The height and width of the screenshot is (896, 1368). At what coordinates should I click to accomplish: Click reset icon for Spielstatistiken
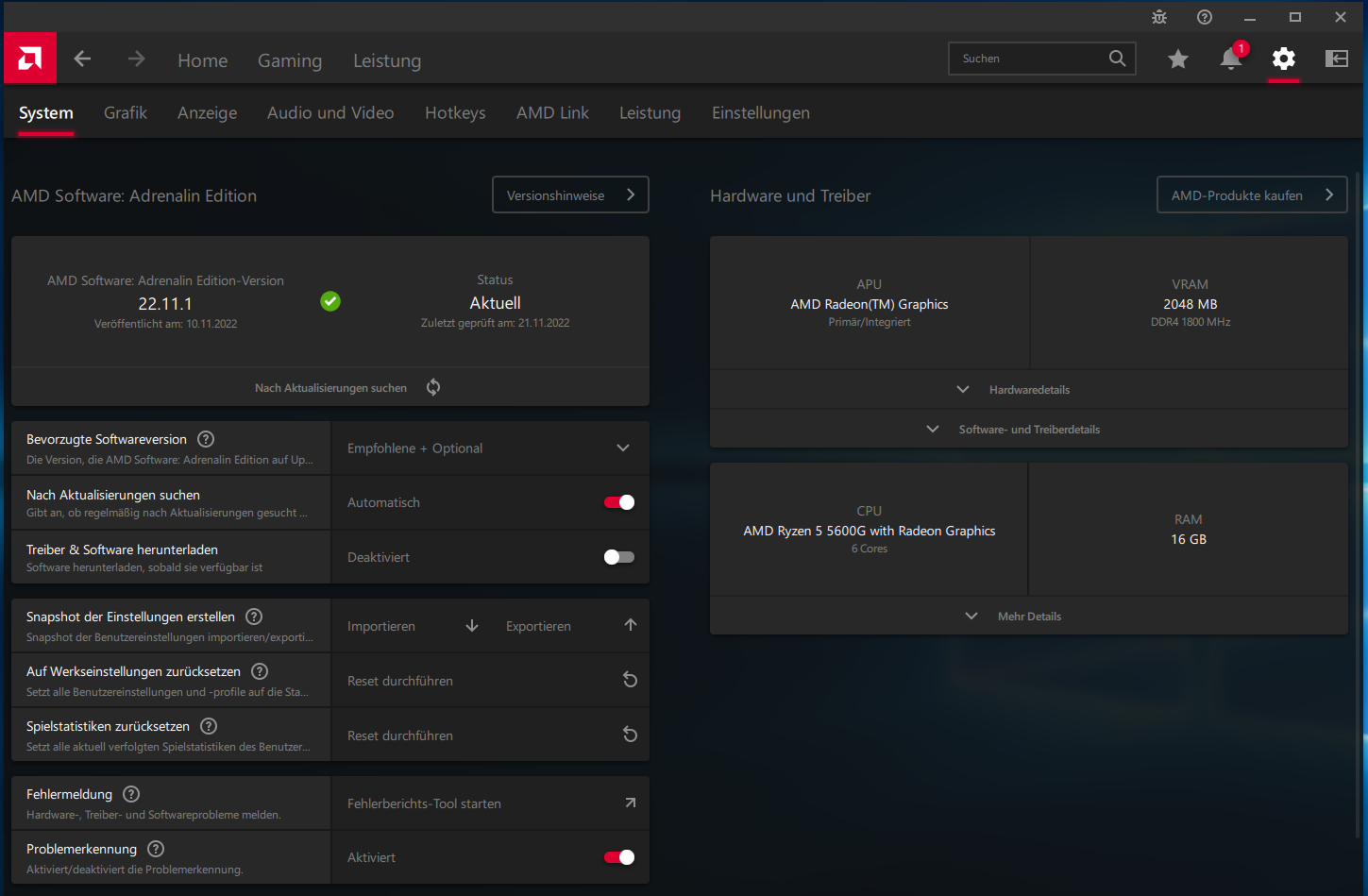pyautogui.click(x=631, y=735)
